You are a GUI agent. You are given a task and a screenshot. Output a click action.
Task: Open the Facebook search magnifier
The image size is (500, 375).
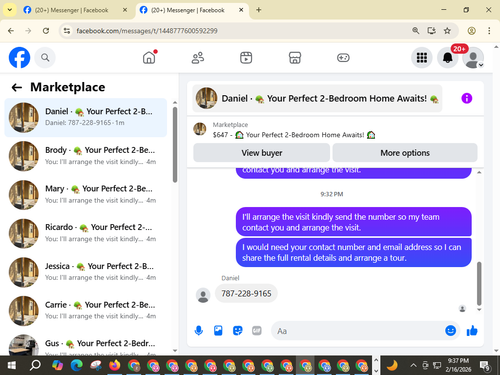click(45, 58)
